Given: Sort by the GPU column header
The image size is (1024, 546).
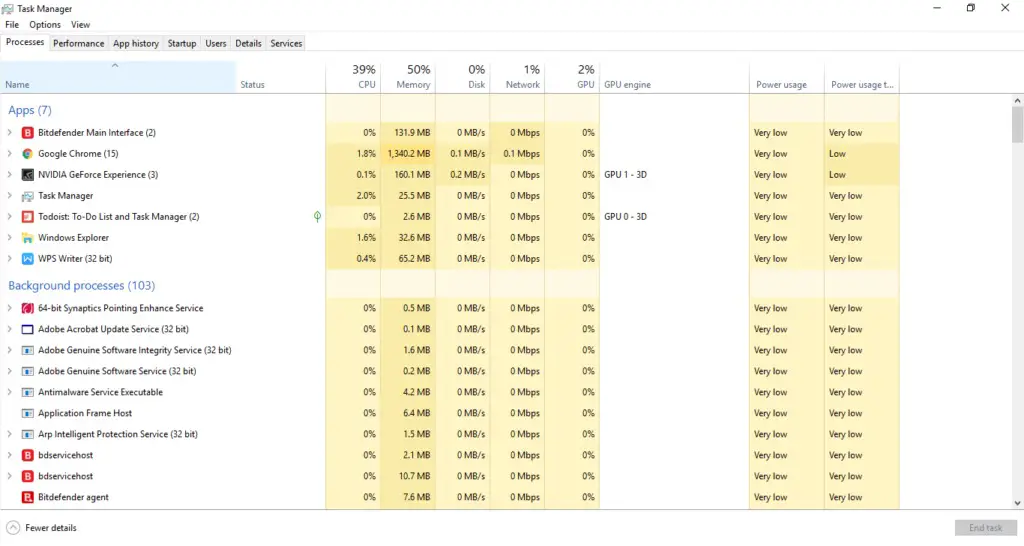Looking at the screenshot, I should click(572, 77).
